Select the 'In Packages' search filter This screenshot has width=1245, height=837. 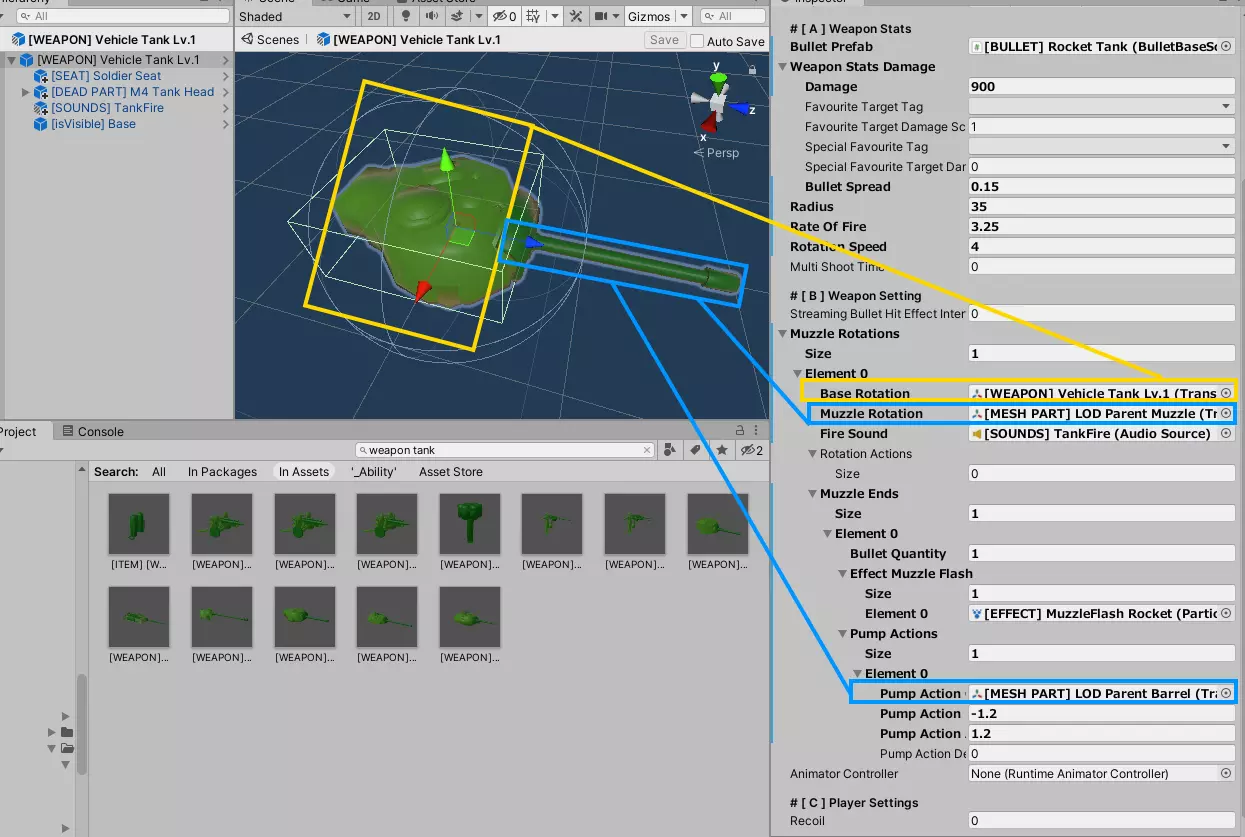pos(222,472)
